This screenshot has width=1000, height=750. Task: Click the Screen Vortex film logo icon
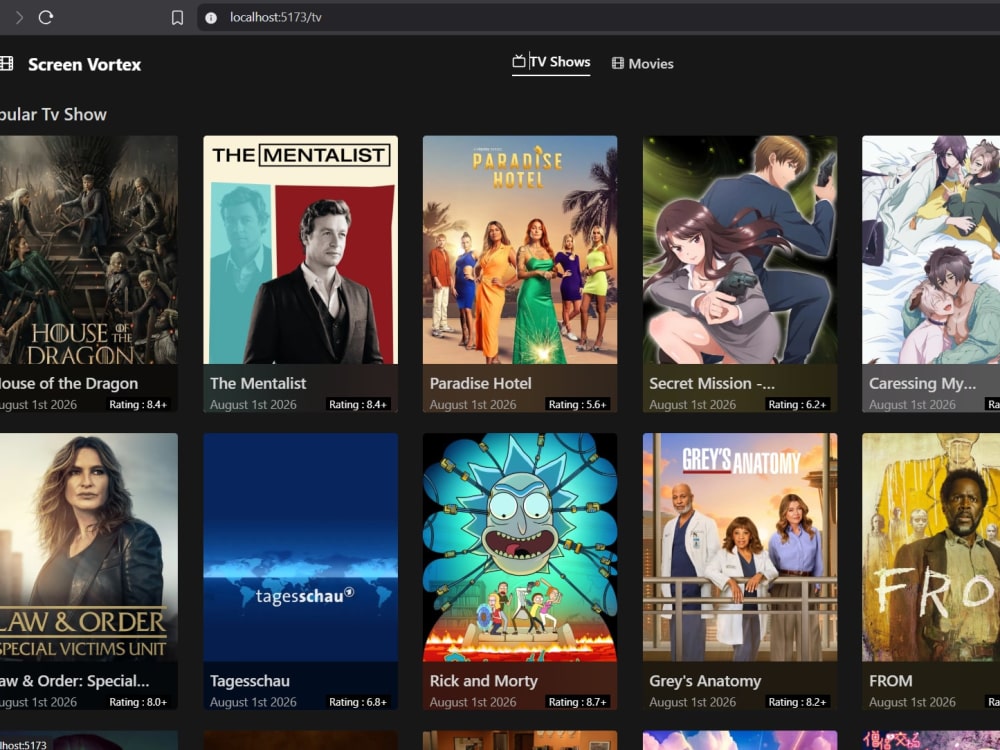[6, 63]
